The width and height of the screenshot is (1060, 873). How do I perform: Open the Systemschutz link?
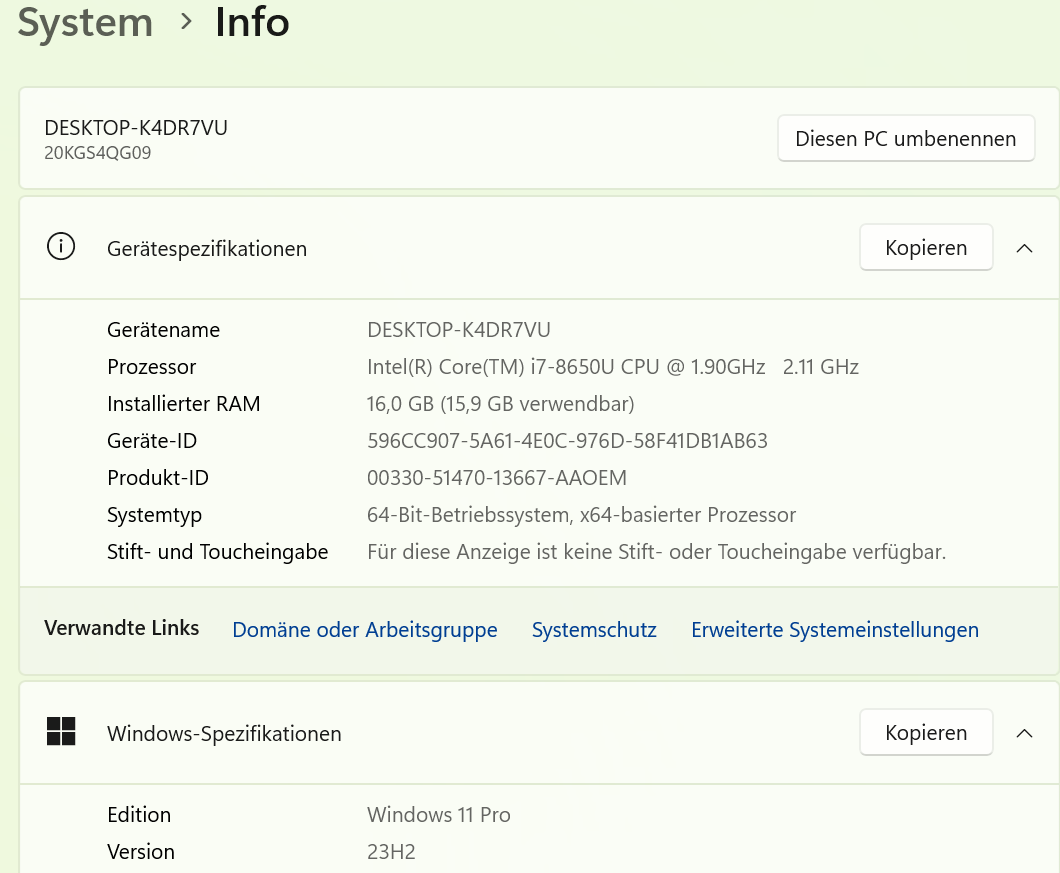[594, 630]
